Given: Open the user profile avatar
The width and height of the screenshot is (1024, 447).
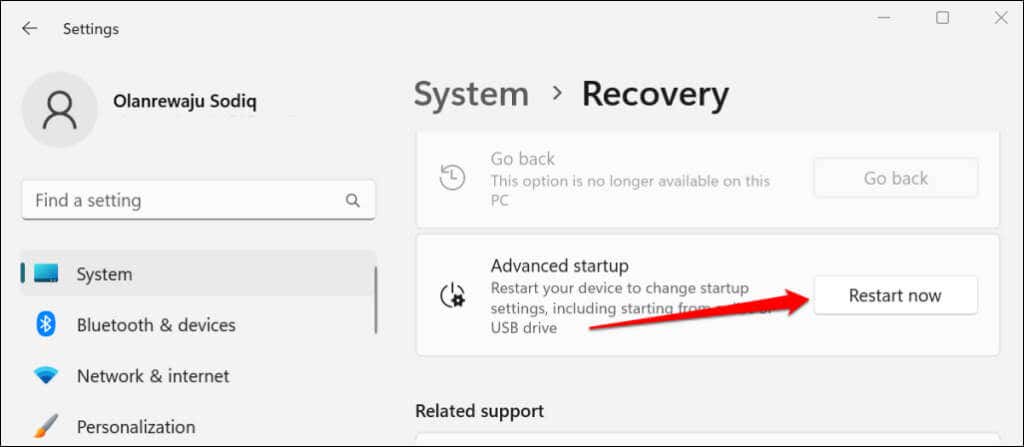Looking at the screenshot, I should (59, 109).
